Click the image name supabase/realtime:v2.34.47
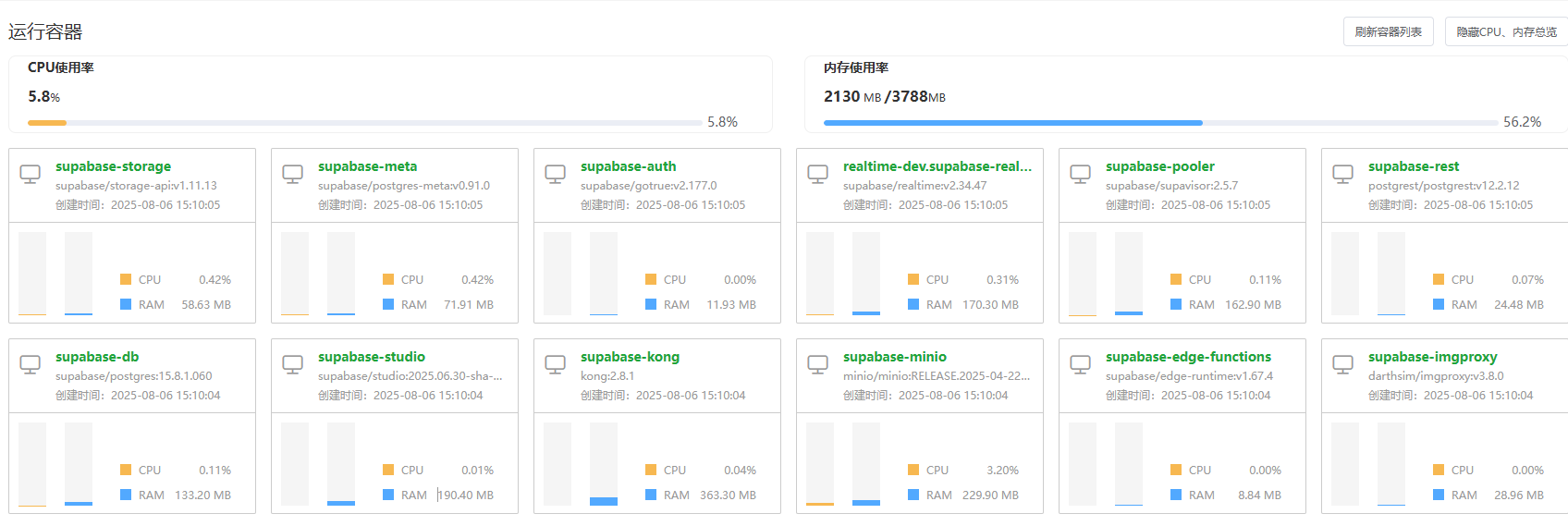The height and width of the screenshot is (526, 1568). pos(914,186)
